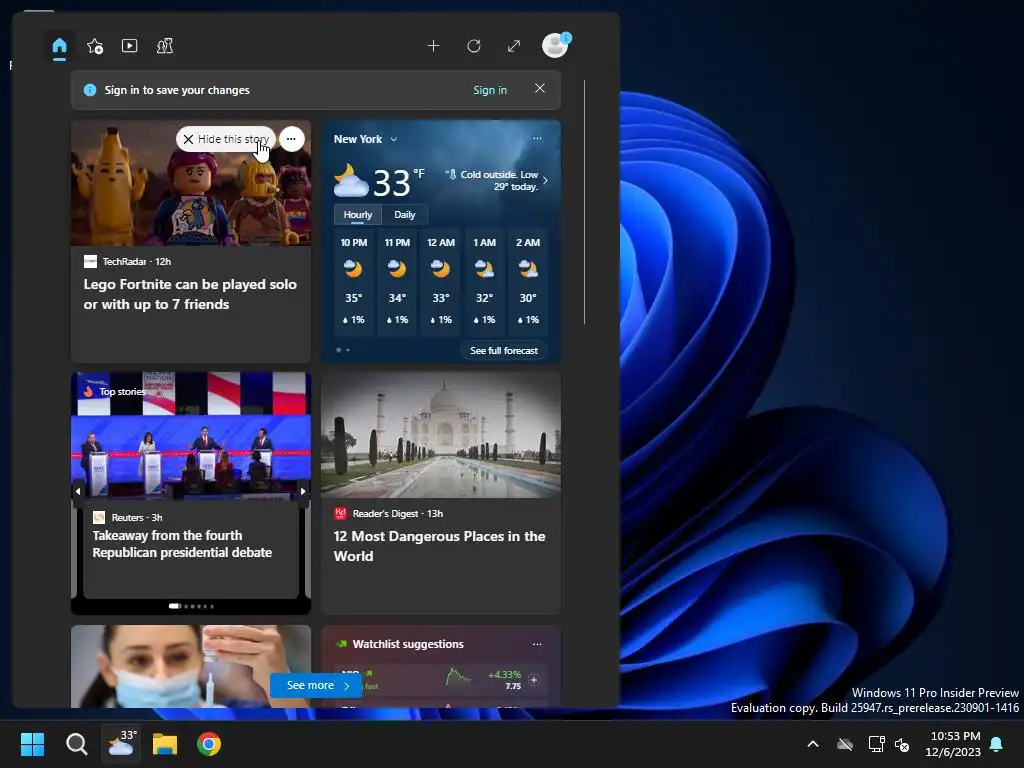
Task: Open the New York location dropdown
Action: 366,139
